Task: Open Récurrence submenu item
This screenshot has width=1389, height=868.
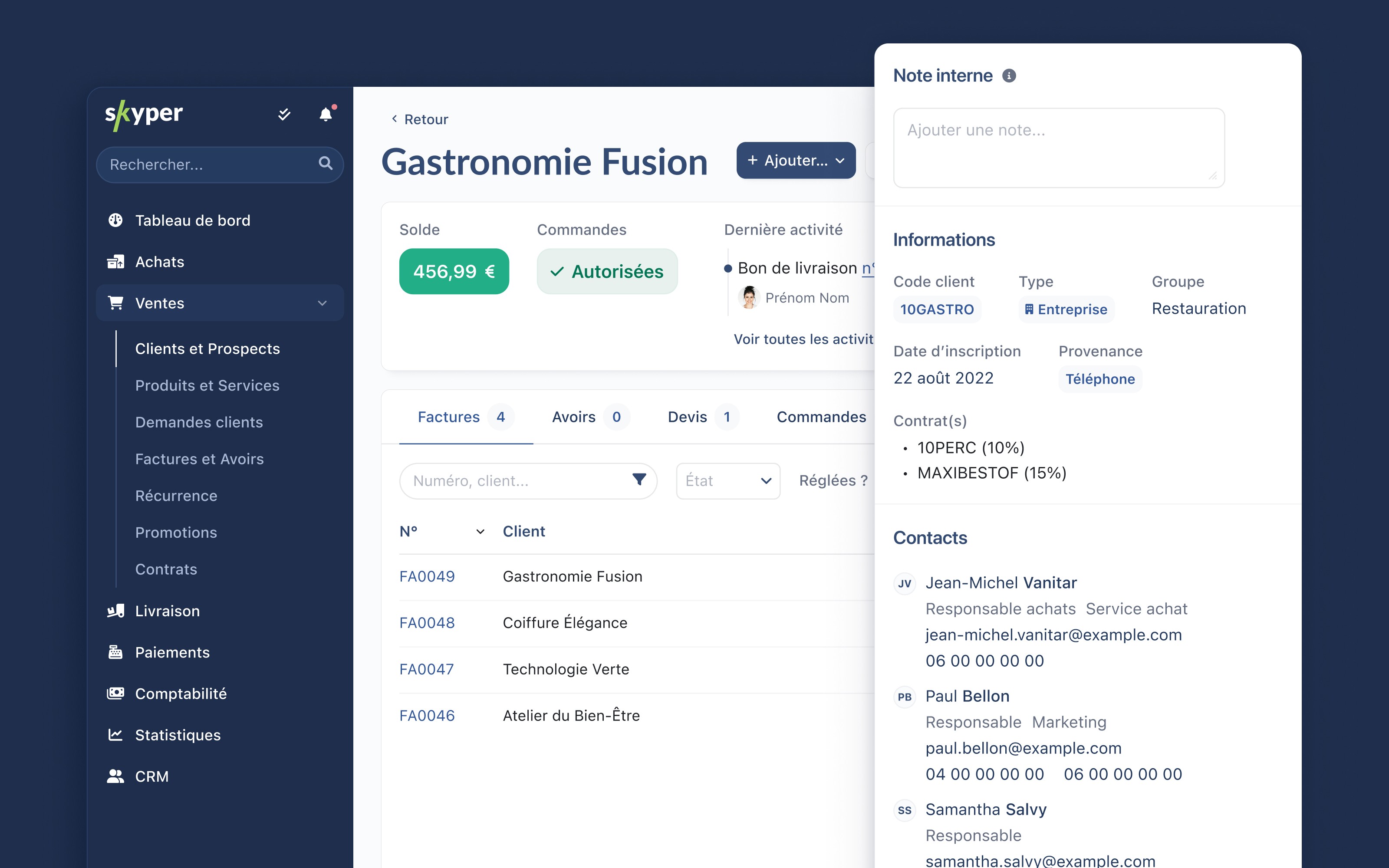Action: [x=176, y=496]
